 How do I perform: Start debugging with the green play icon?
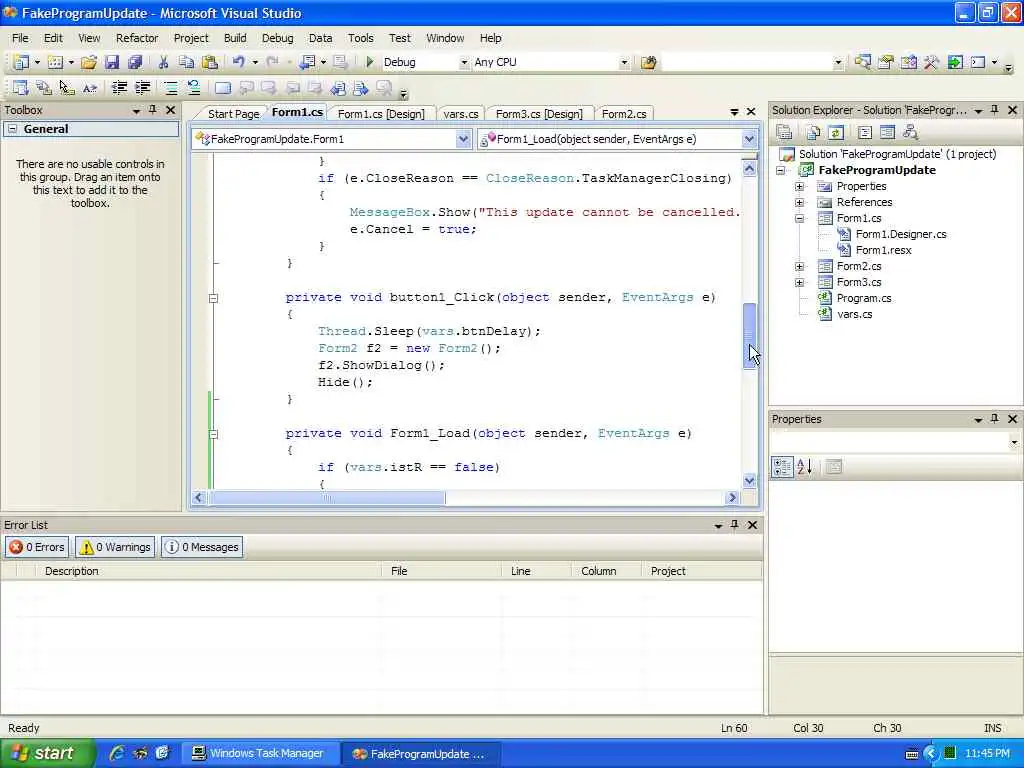coord(370,62)
